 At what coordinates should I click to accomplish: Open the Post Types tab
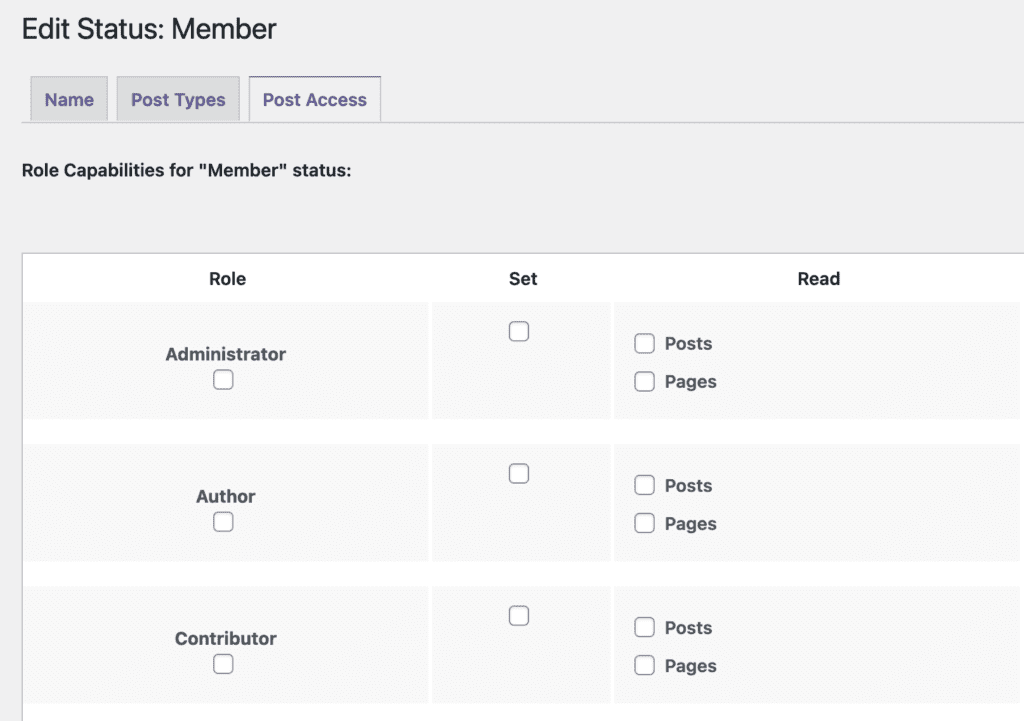[x=177, y=99]
